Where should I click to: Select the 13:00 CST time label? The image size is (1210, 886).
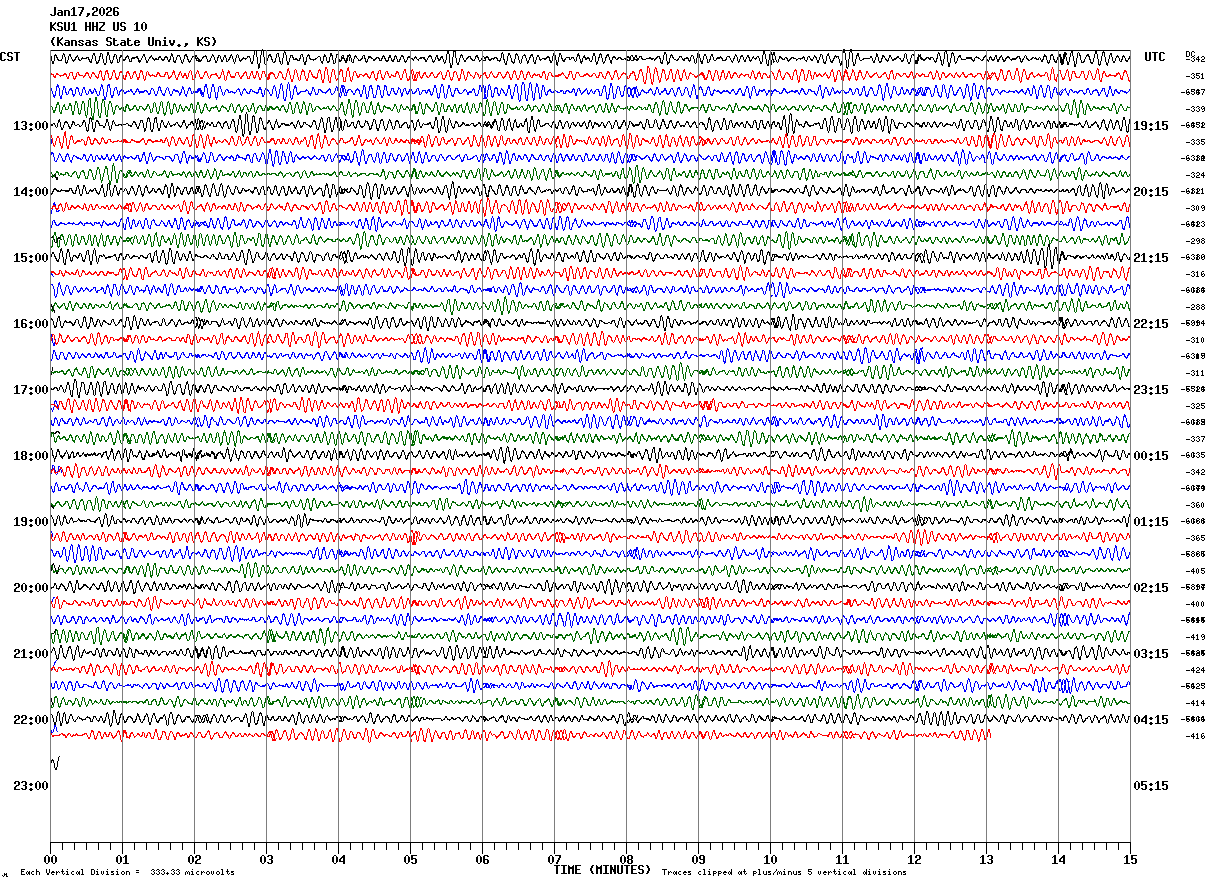[31, 126]
